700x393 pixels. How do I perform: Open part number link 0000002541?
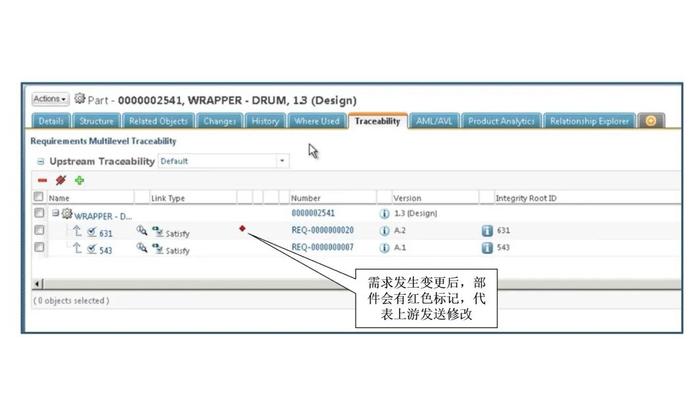point(313,213)
